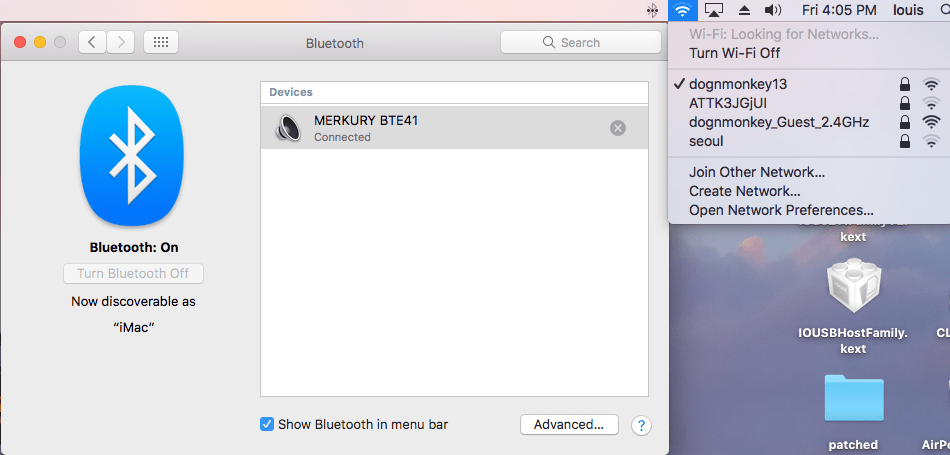Click the Advanced button

point(569,424)
